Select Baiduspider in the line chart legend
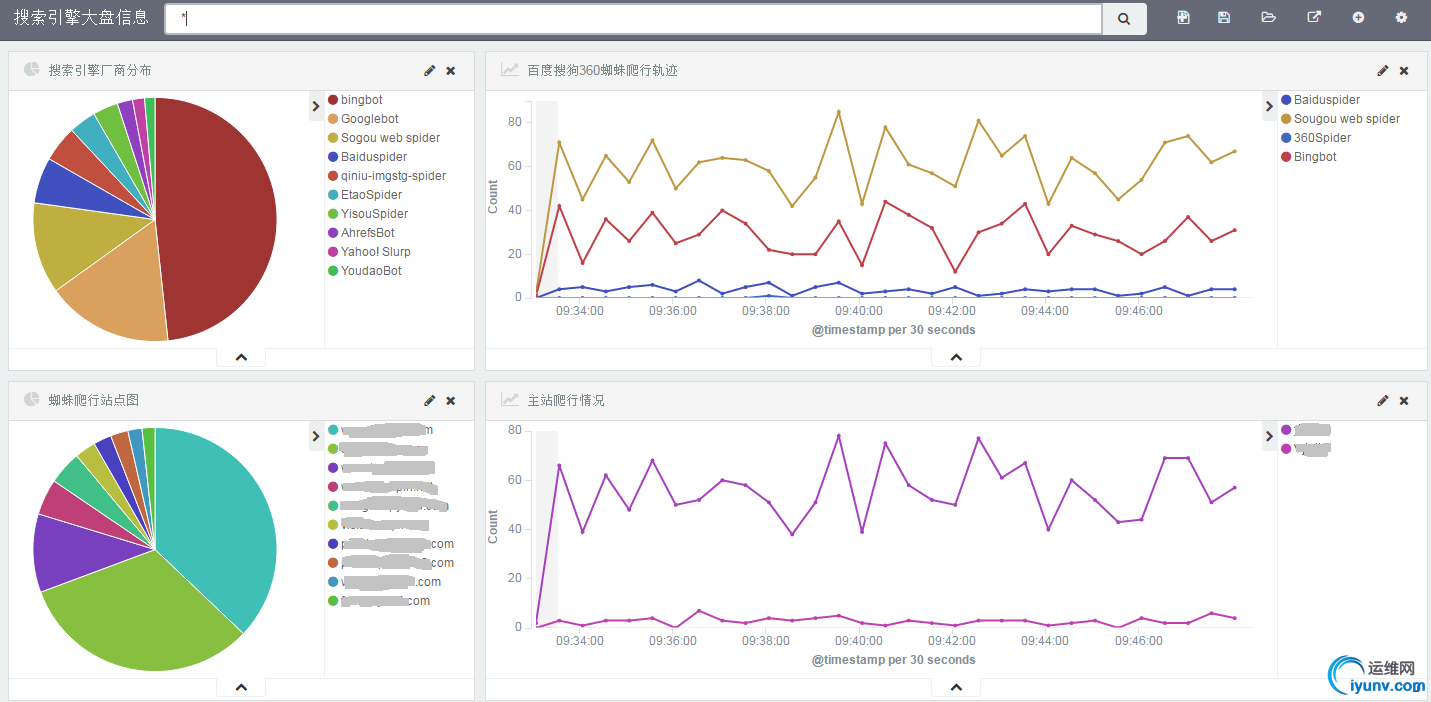This screenshot has height=702, width=1431. [x=1327, y=100]
